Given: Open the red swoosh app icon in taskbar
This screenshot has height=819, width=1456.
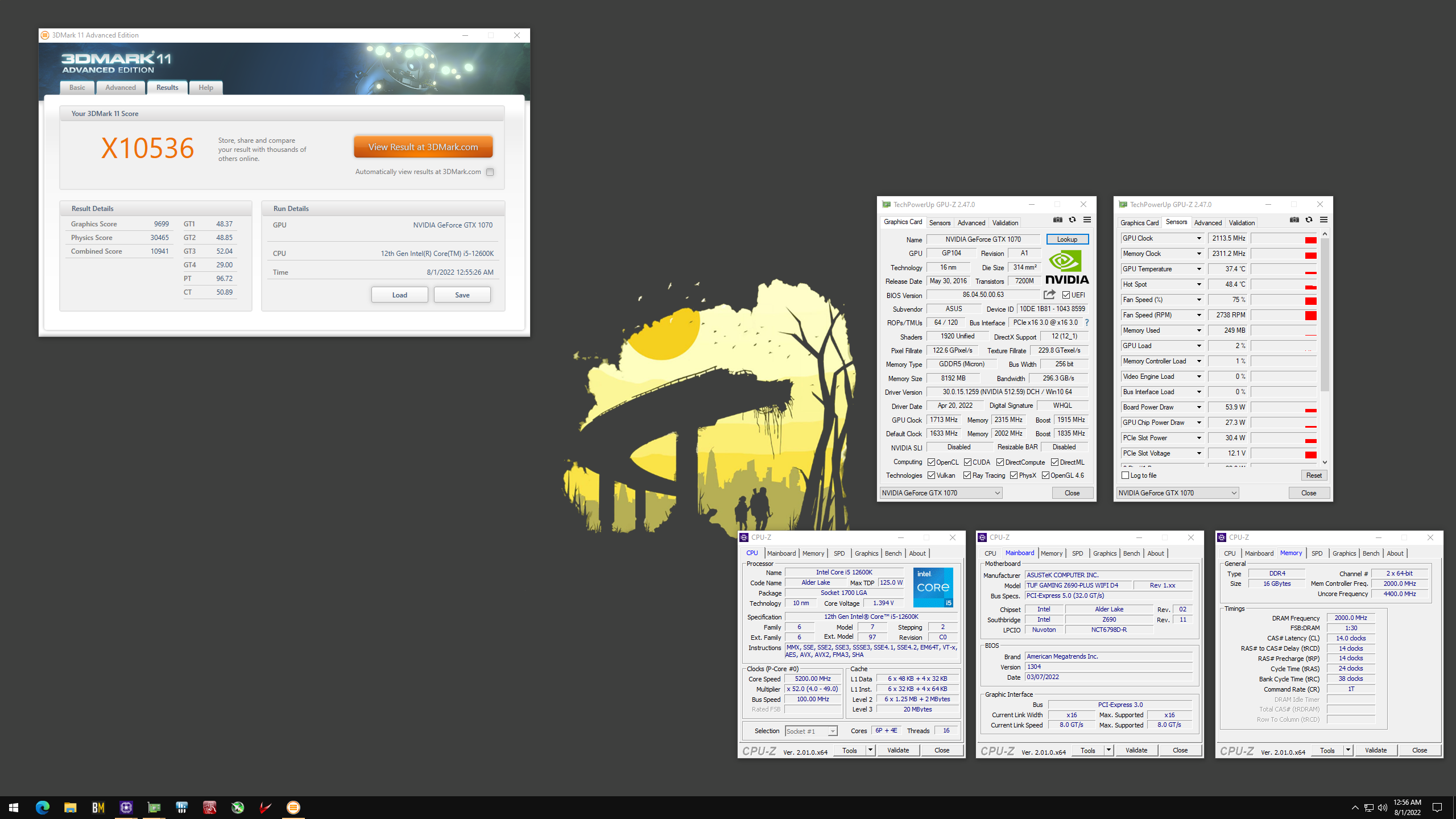Looking at the screenshot, I should tap(265, 807).
